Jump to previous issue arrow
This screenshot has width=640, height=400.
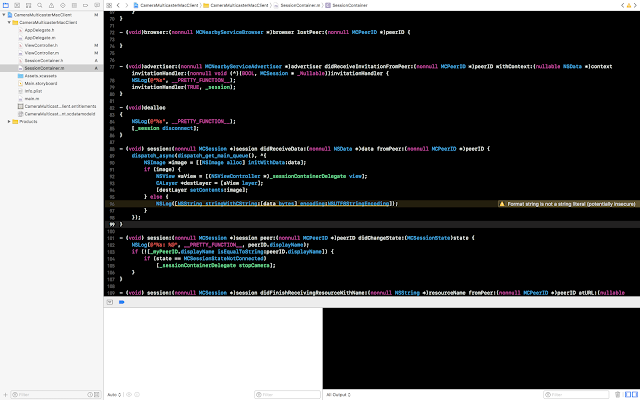click(x=622, y=5)
